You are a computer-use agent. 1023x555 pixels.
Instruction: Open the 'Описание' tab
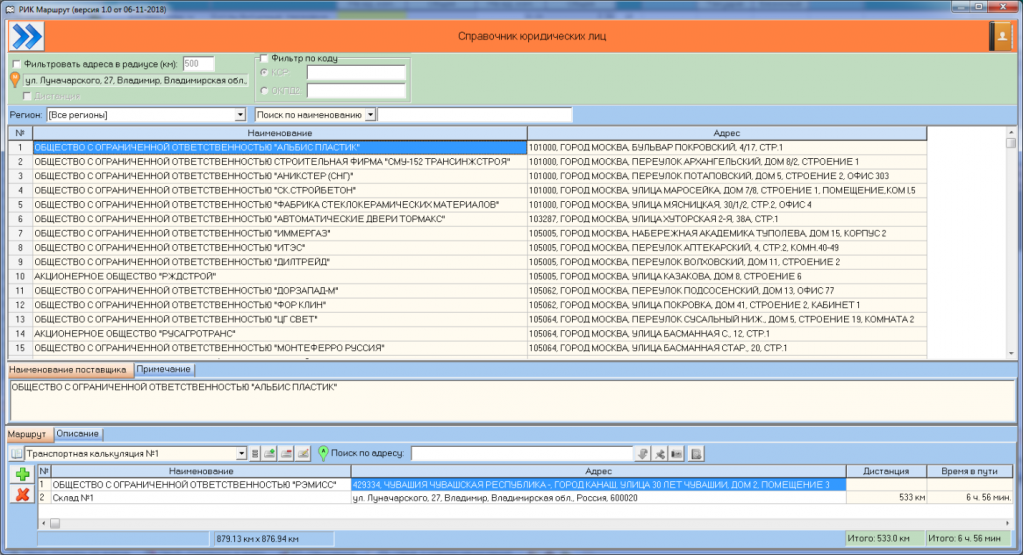click(77, 433)
